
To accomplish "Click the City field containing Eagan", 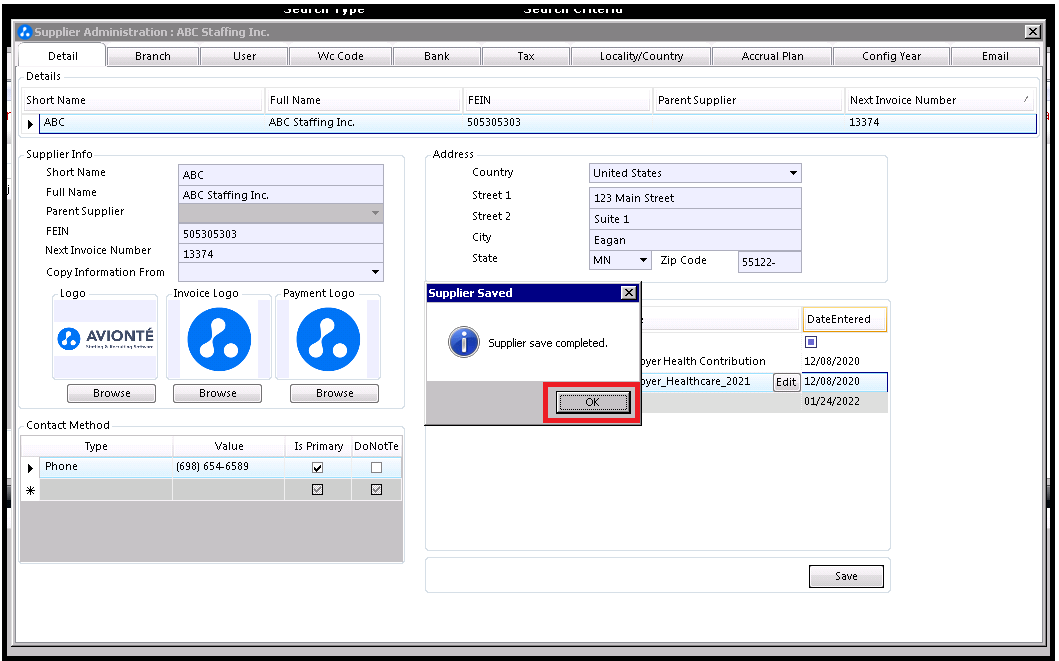I will pyautogui.click(x=696, y=240).
